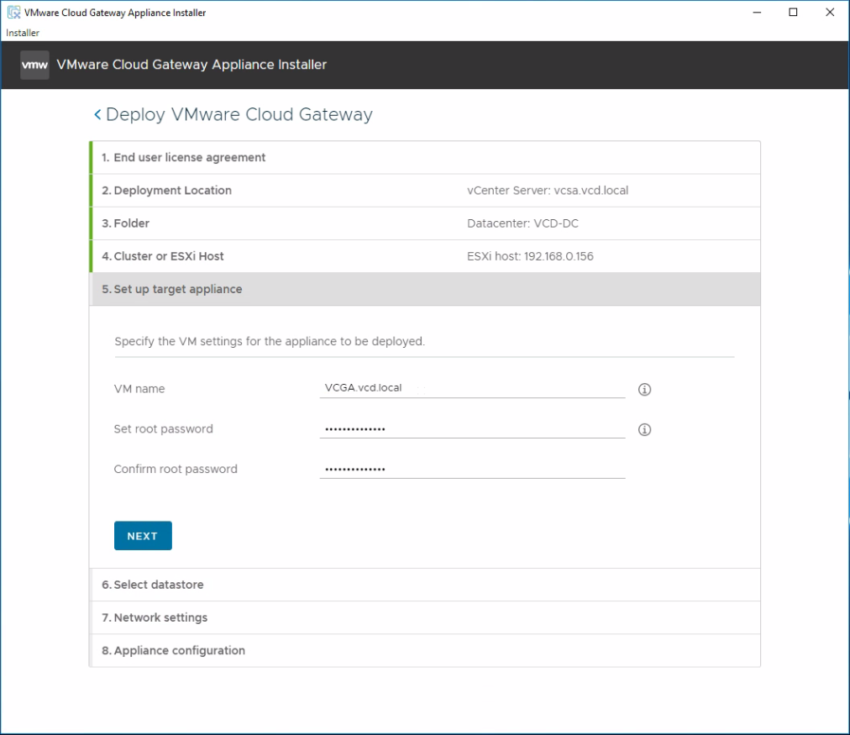The width and height of the screenshot is (850, 735).
Task: Click the vmw logo in the header
Action: [33, 64]
